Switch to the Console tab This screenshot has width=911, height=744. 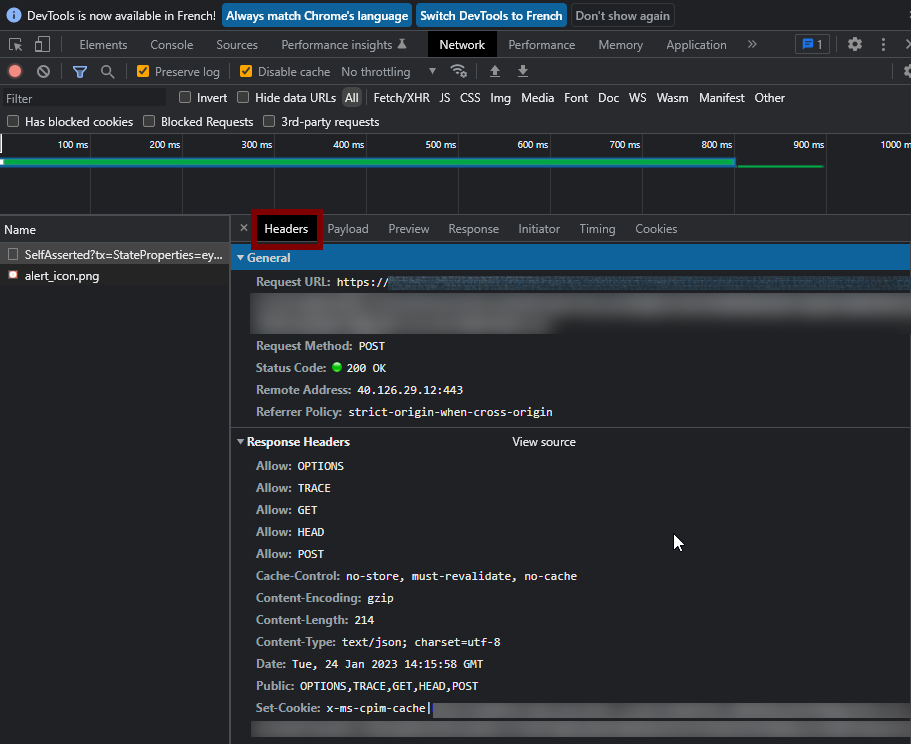[x=171, y=45]
